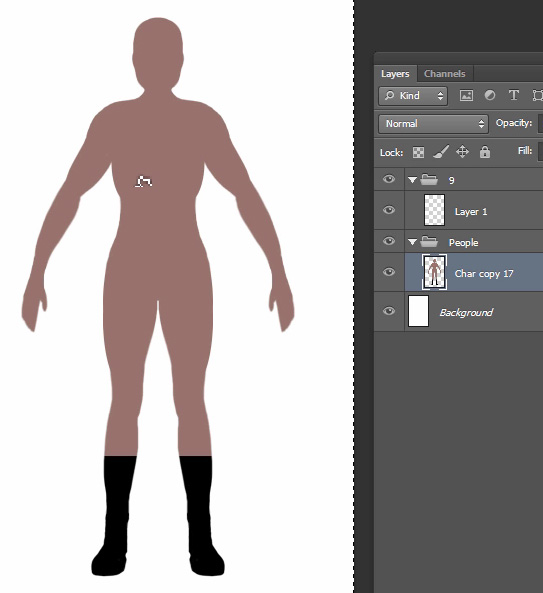Screen dimensions: 543x593
Task: Toggle visibility of Layer 1
Action: click(389, 210)
